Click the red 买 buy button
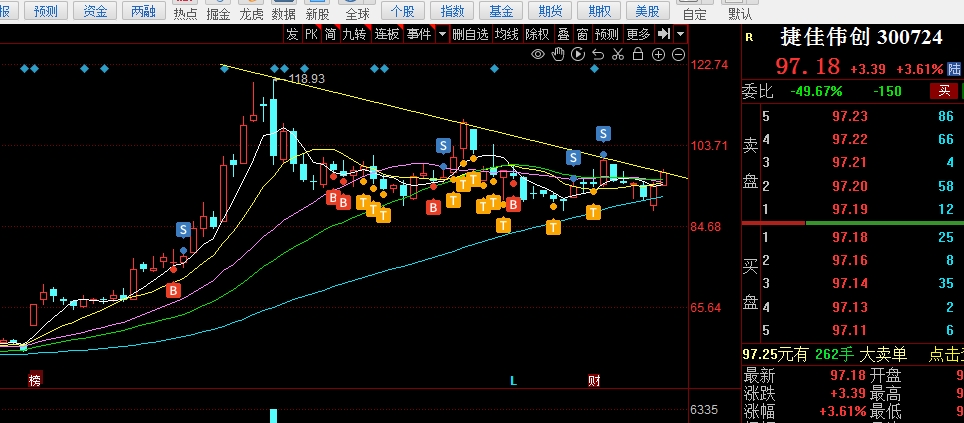 point(944,91)
